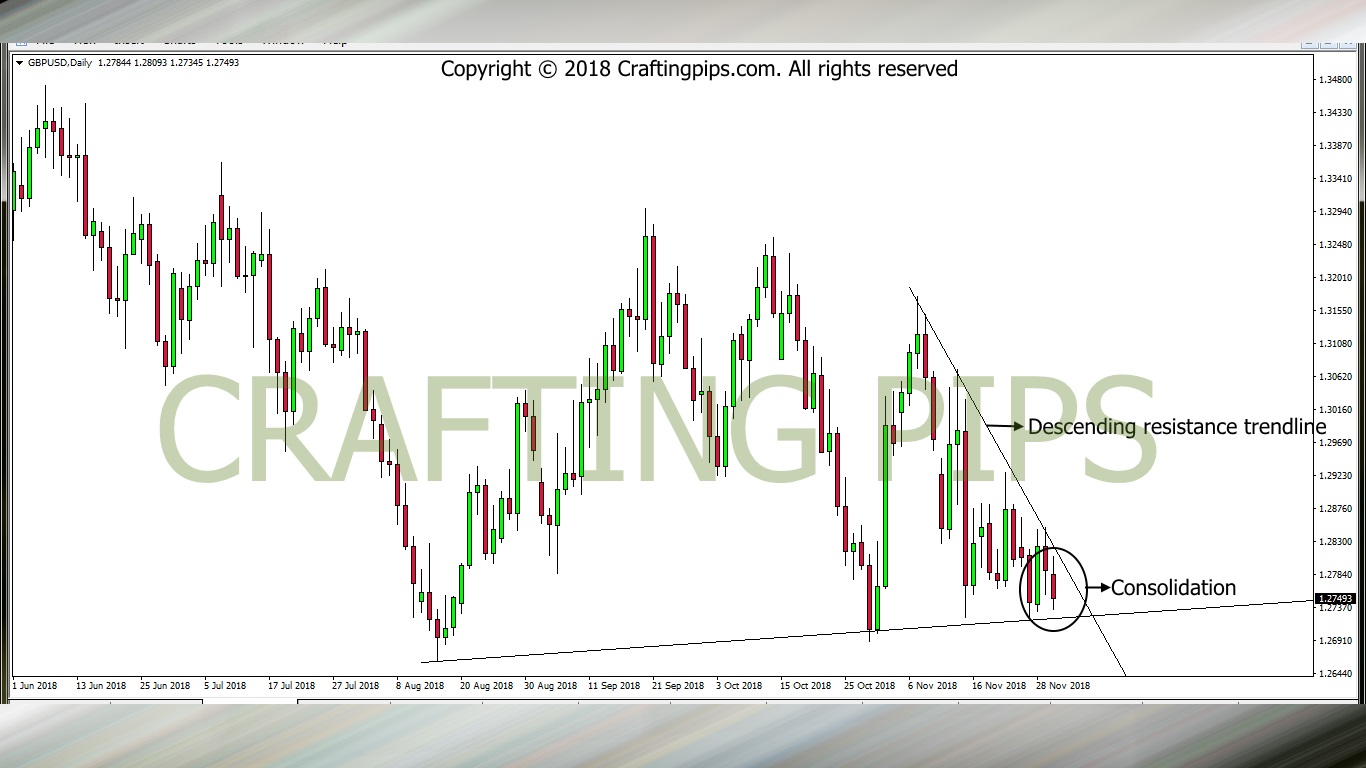1366x768 pixels.
Task: Click the 1.32940 price axis value
Action: point(1336,211)
